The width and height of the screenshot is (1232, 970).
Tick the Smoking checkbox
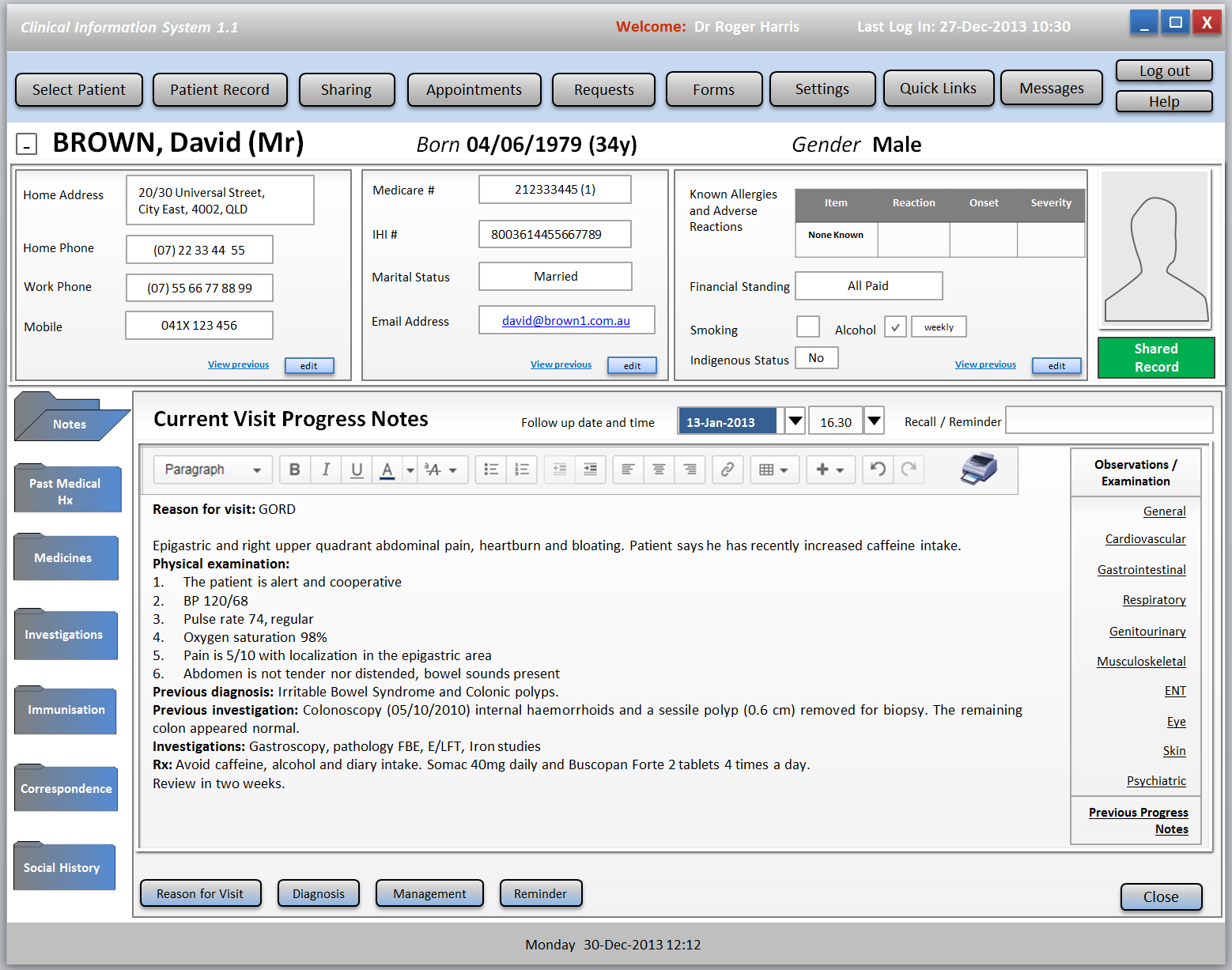pyautogui.click(x=807, y=326)
